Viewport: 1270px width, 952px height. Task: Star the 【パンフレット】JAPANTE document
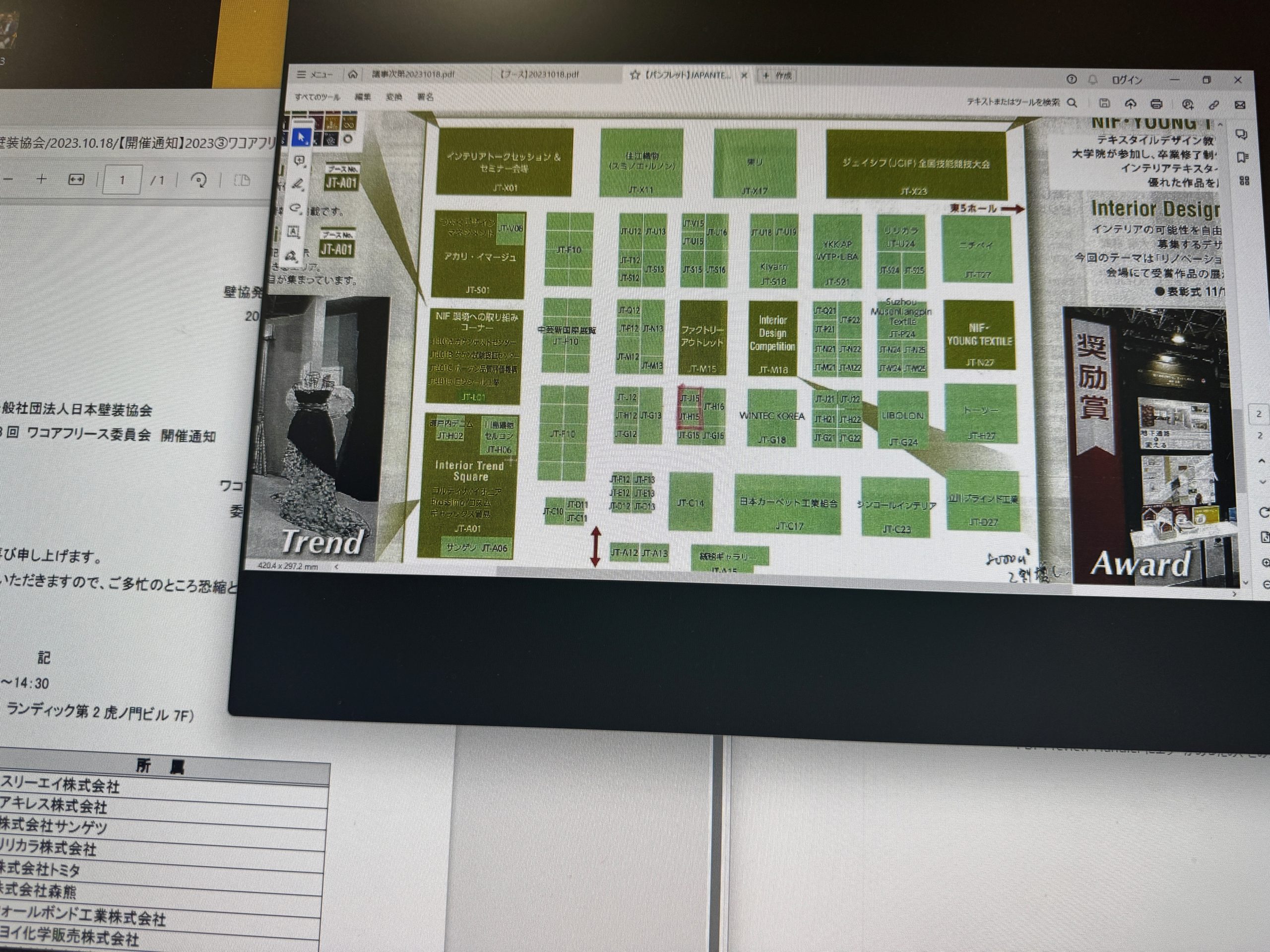point(635,75)
